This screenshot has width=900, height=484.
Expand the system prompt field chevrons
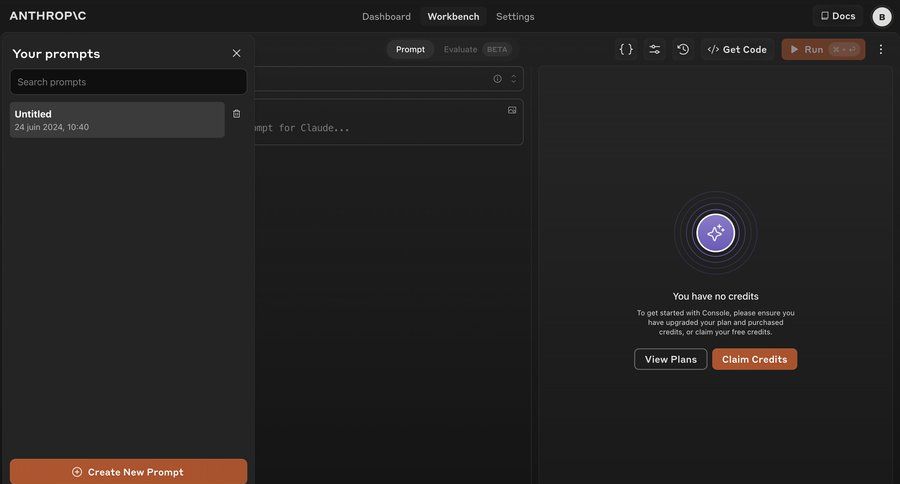tap(514, 79)
